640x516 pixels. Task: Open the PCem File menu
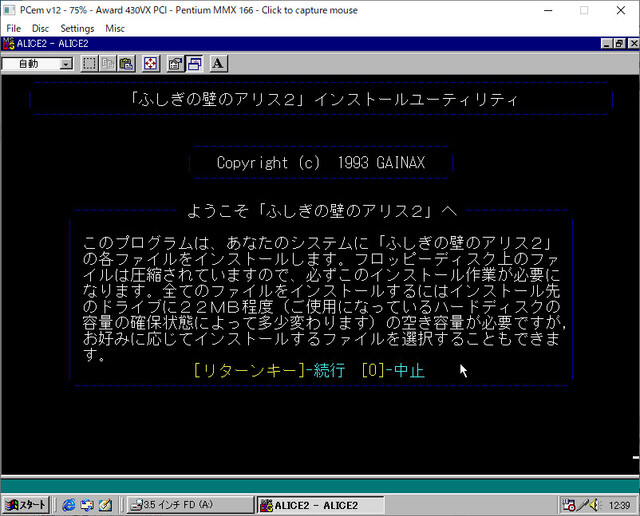point(13,28)
